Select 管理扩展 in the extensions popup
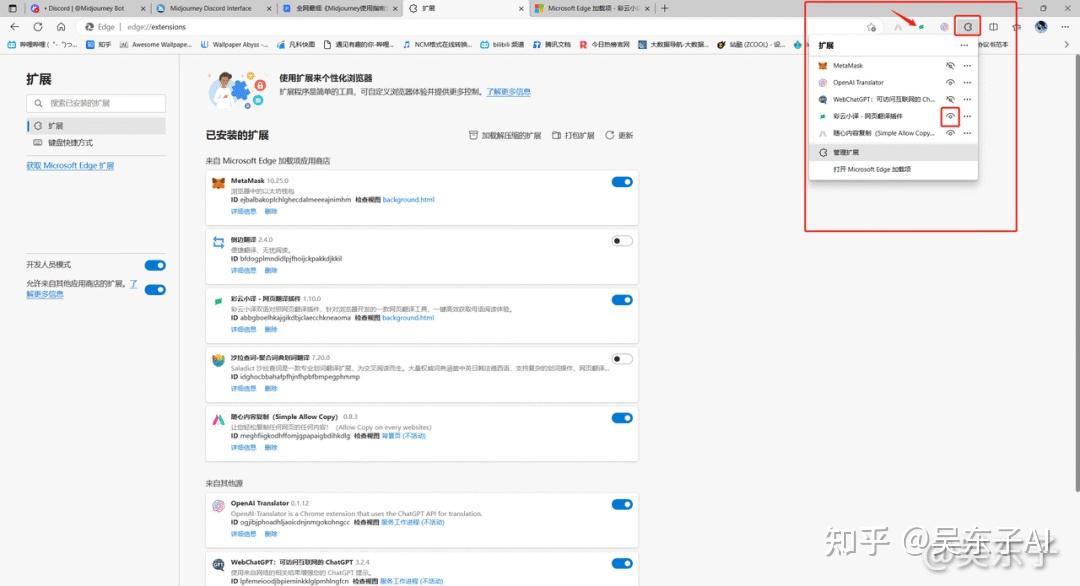This screenshot has height=586, width=1080. (893, 152)
